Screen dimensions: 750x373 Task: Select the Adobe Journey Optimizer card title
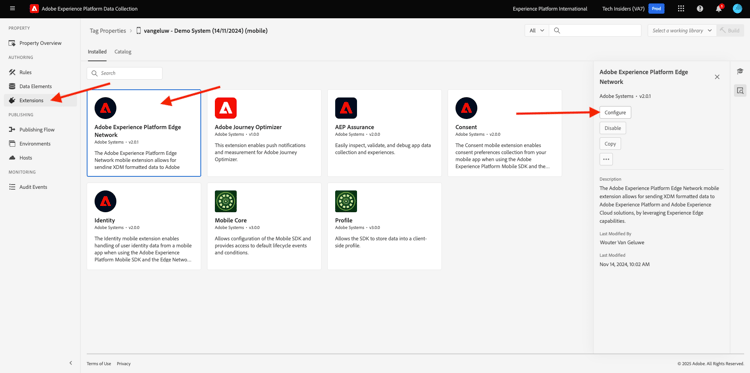pos(248,127)
